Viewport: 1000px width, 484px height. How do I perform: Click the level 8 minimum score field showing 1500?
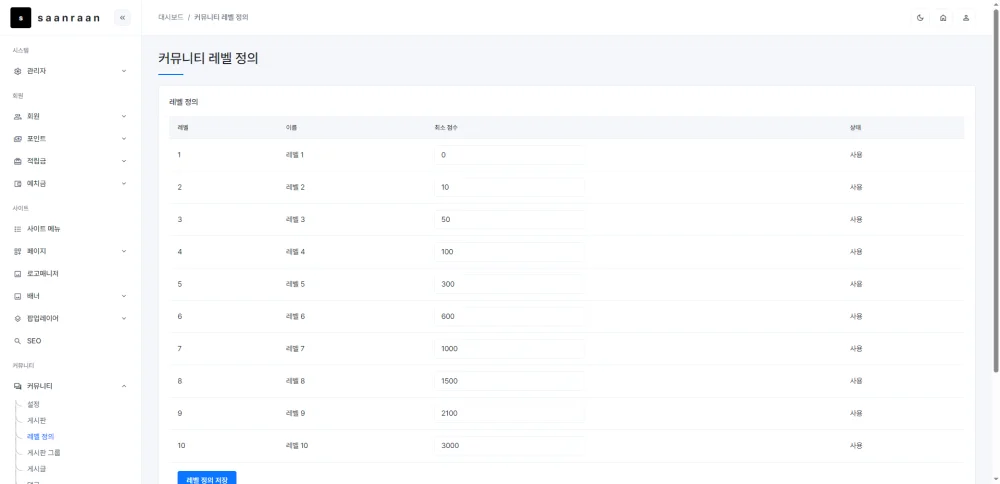click(x=509, y=381)
